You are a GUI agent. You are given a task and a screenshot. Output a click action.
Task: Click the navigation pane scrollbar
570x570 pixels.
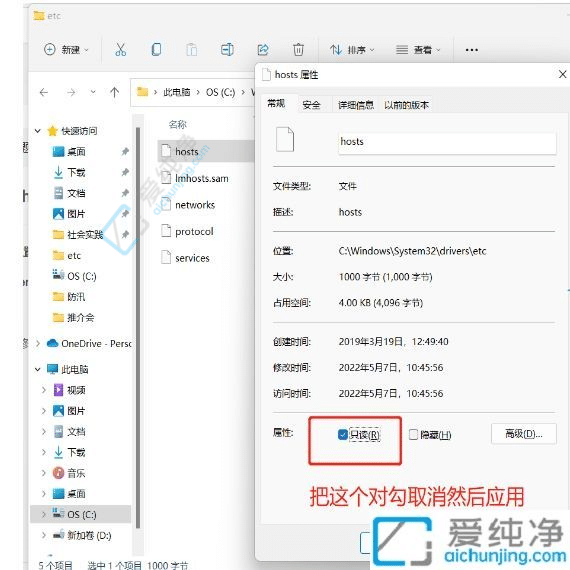pos(138,327)
